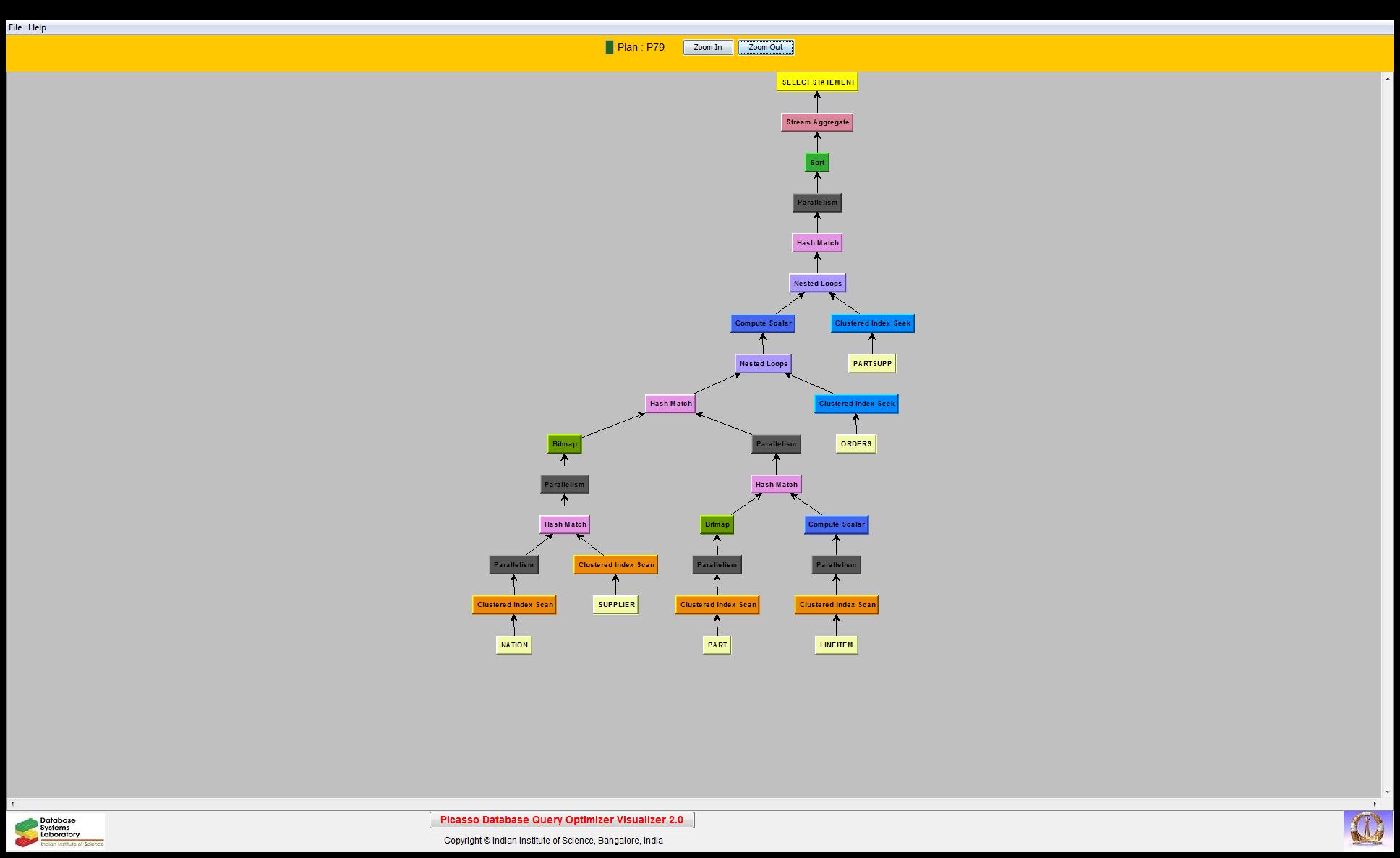Select the LINEITEM table node
Viewport: 1400px width, 858px height.
(836, 645)
